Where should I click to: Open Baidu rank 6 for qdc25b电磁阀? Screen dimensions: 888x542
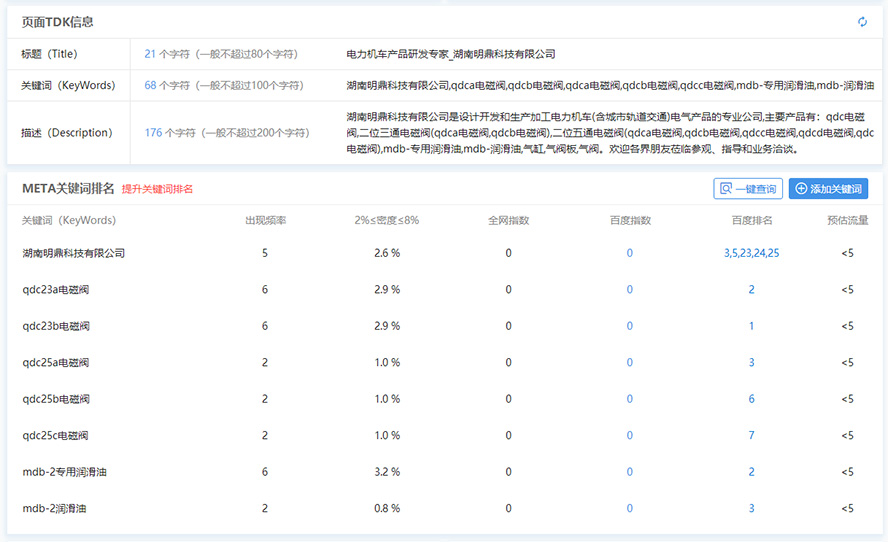[x=752, y=399]
